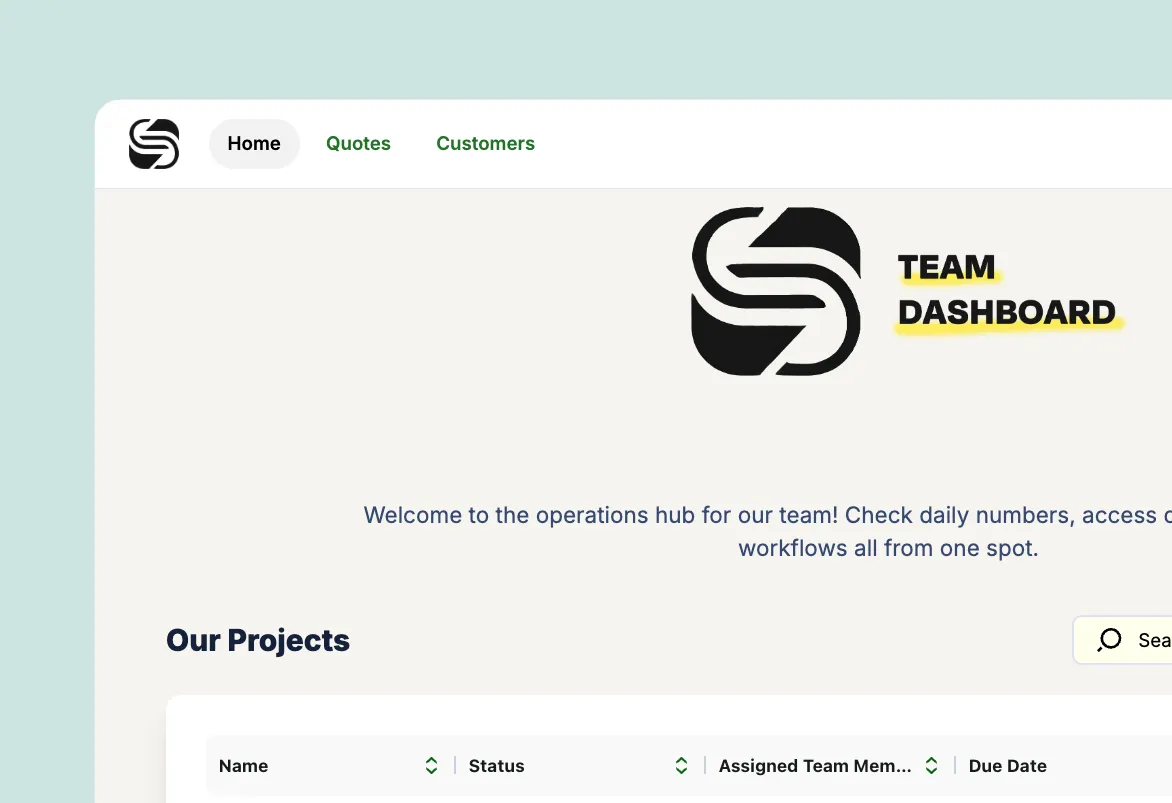Open the Quotes page

[x=358, y=143]
